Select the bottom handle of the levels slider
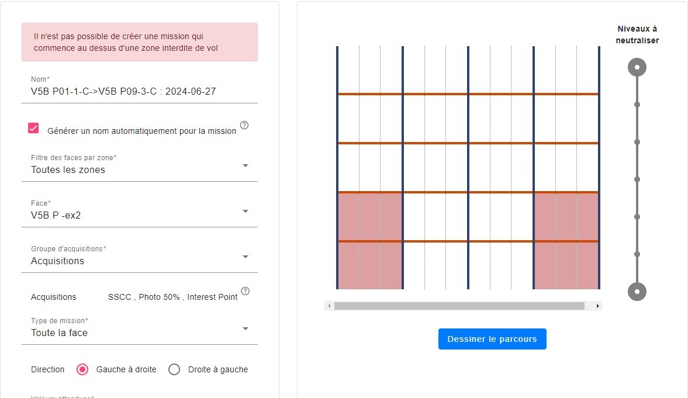Image resolution: width=688 pixels, height=398 pixels. coord(637,291)
